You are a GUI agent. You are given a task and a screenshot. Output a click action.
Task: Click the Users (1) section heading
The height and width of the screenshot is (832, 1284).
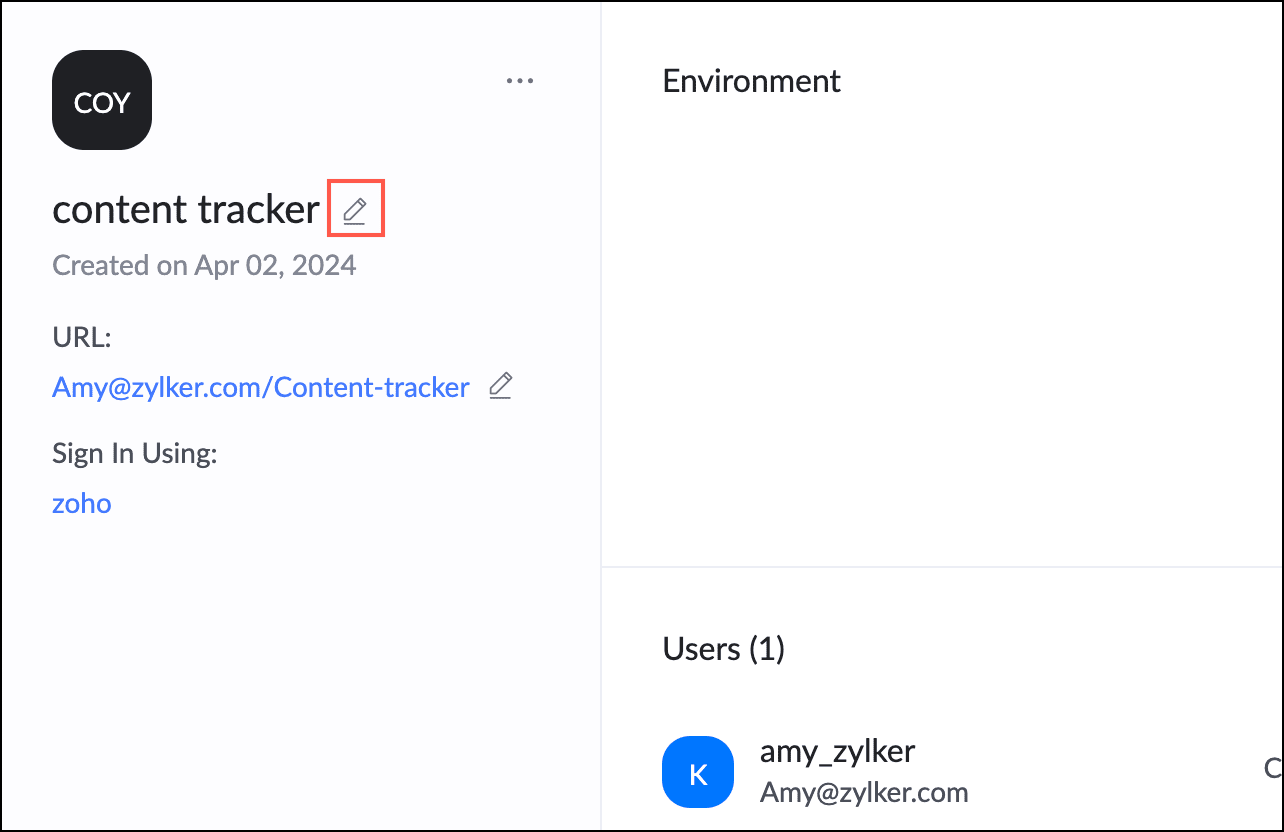(724, 649)
